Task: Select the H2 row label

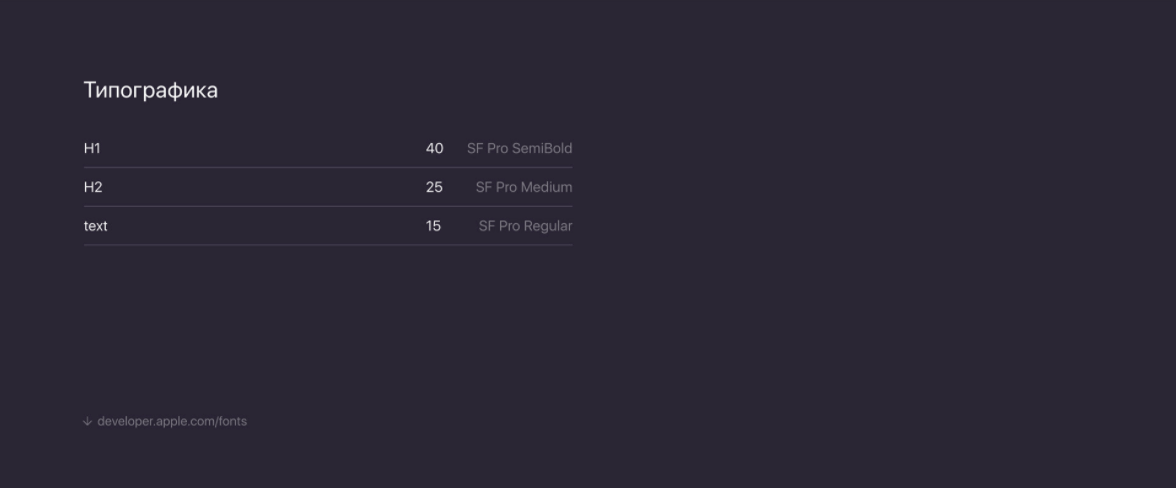Action: pyautogui.click(x=93, y=188)
